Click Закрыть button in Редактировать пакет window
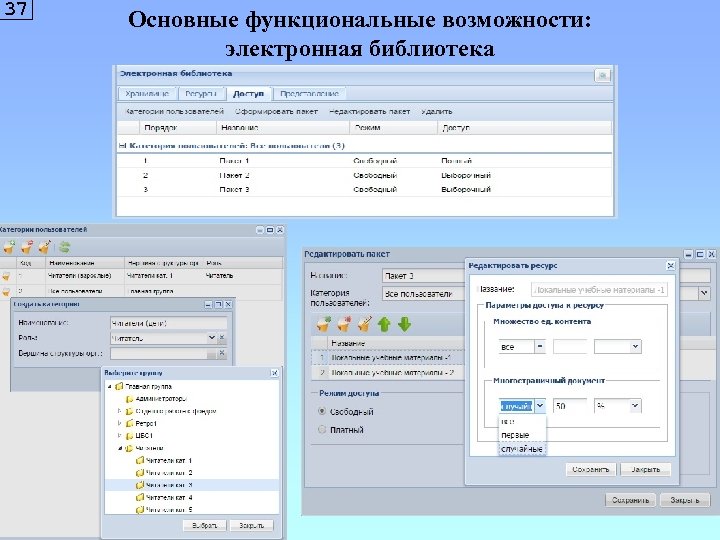Screen dimensions: 720x540 tap(685, 500)
